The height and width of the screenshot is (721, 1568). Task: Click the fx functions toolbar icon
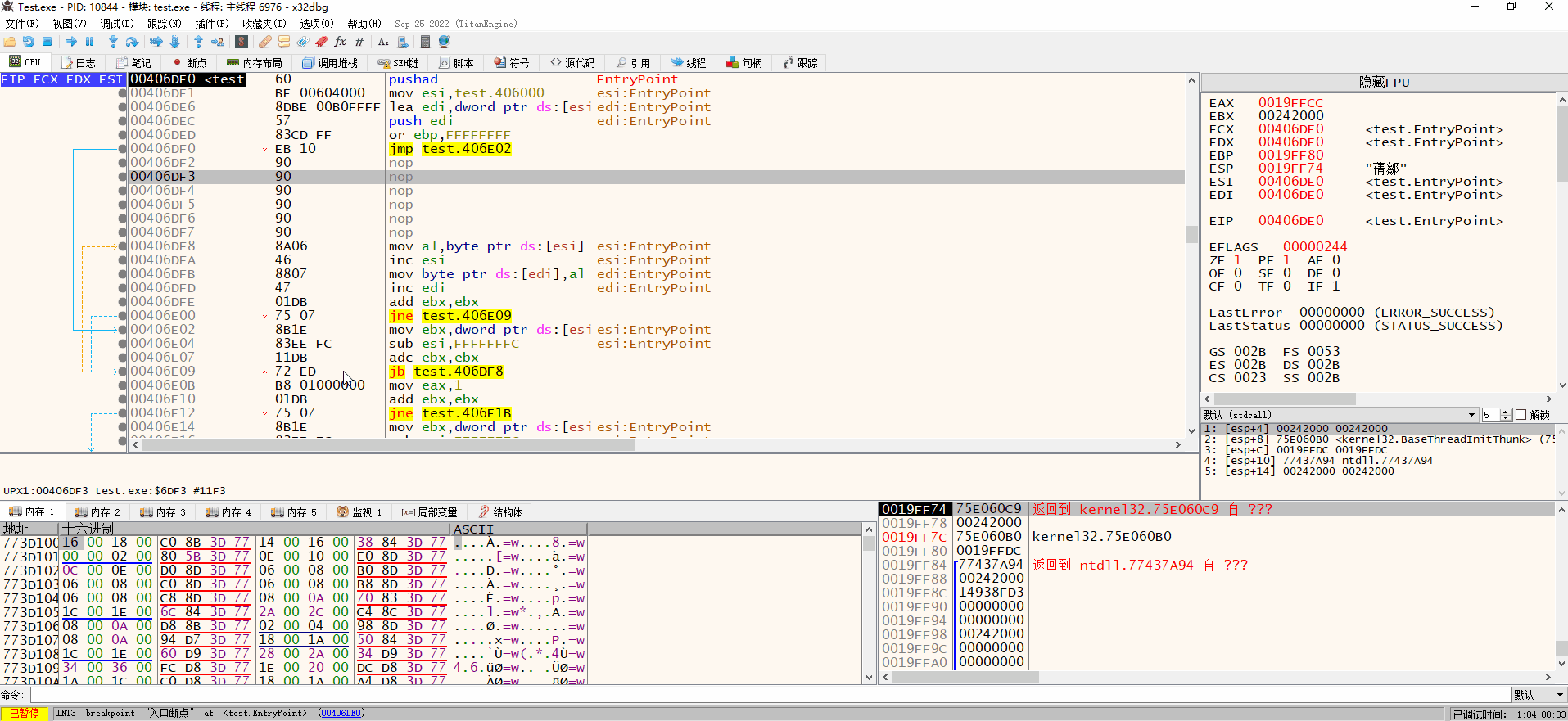click(340, 42)
